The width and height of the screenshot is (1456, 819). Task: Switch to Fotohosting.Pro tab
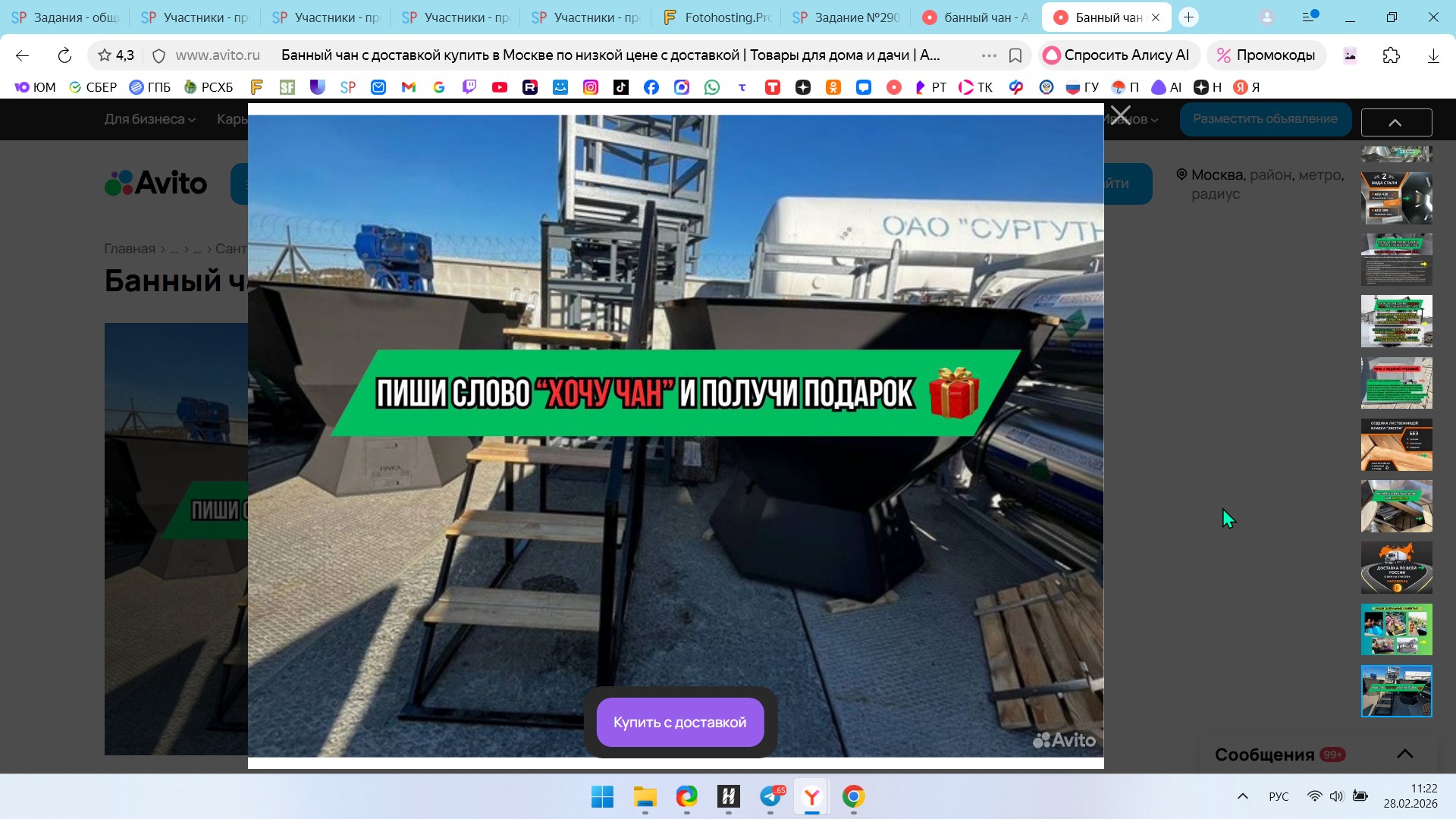click(x=717, y=17)
